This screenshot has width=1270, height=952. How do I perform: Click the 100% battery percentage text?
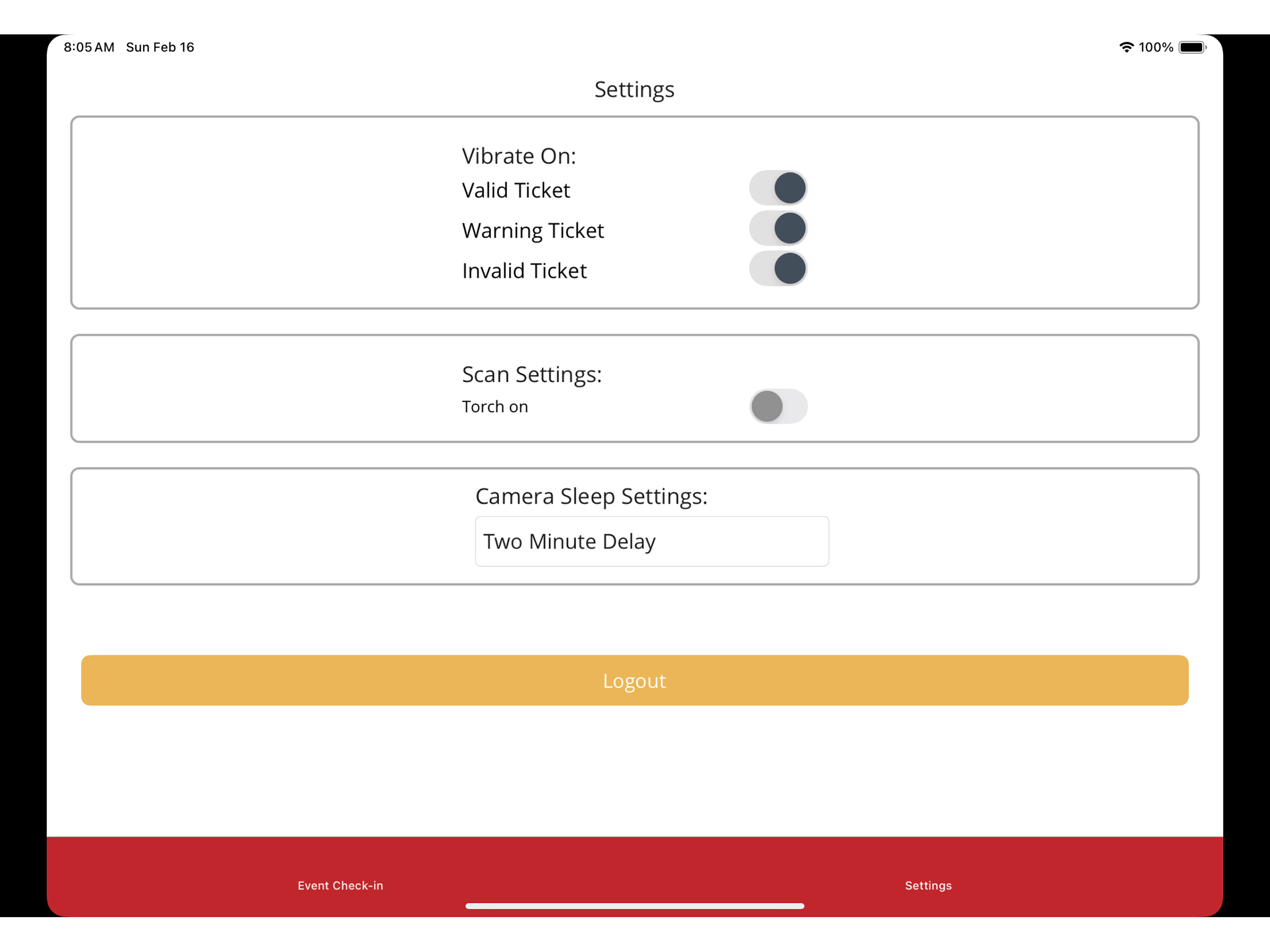tap(1156, 47)
